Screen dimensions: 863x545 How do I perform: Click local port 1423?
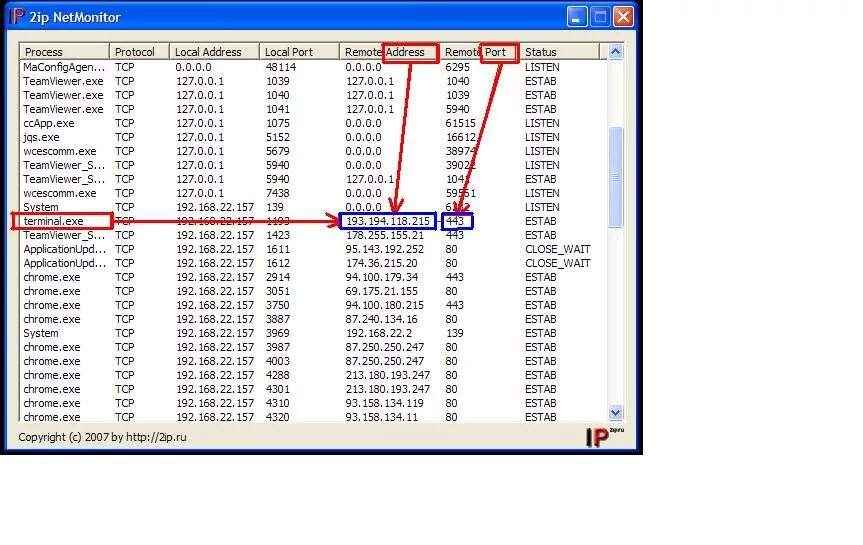click(277, 235)
